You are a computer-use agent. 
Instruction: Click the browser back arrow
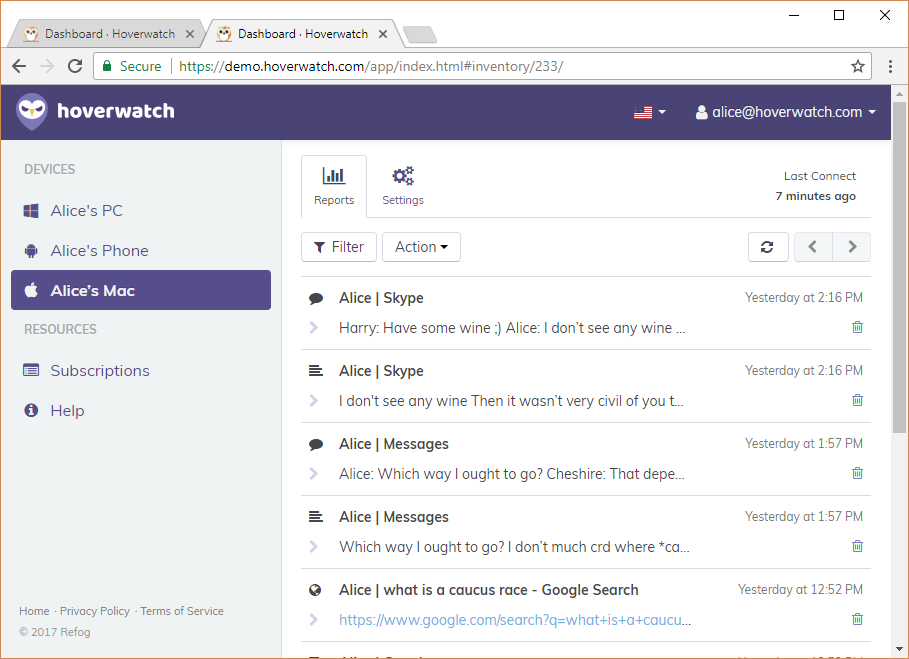(x=19, y=66)
